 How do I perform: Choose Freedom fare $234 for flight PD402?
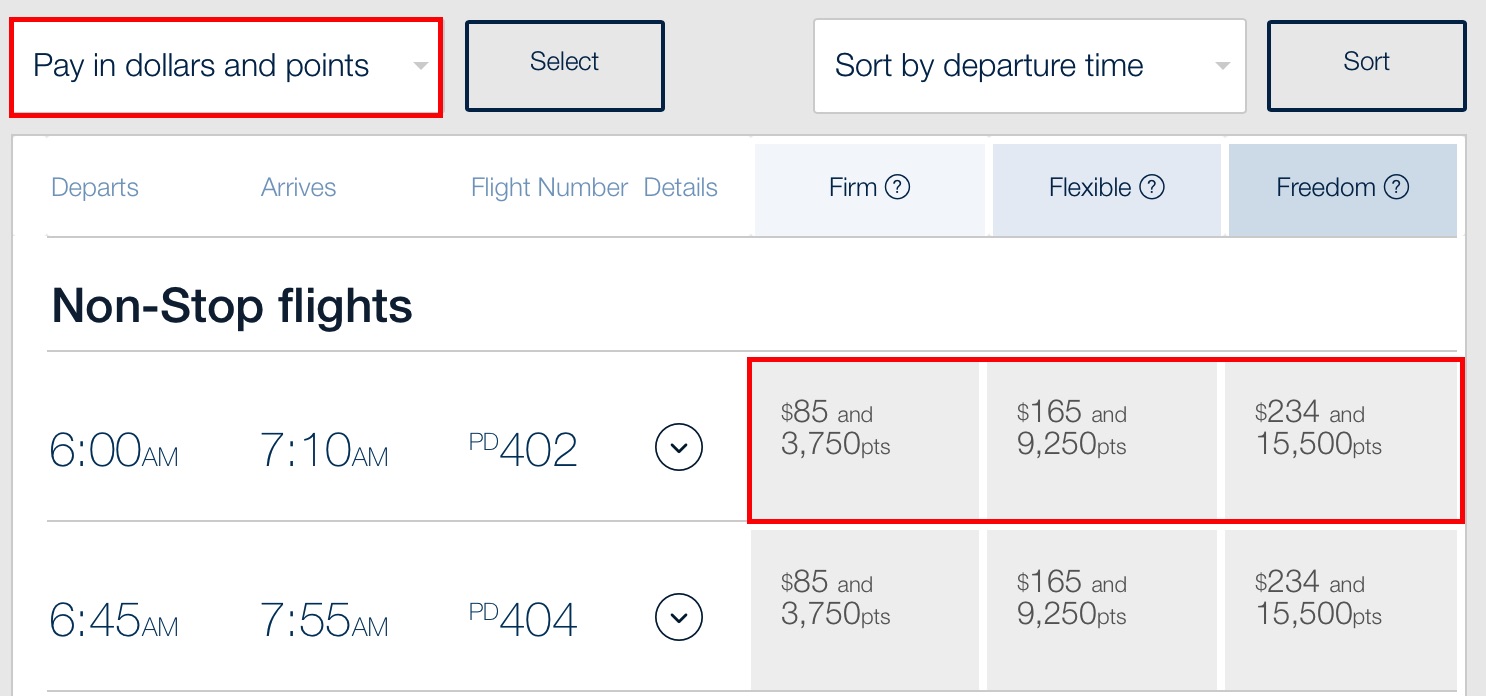pos(1340,440)
